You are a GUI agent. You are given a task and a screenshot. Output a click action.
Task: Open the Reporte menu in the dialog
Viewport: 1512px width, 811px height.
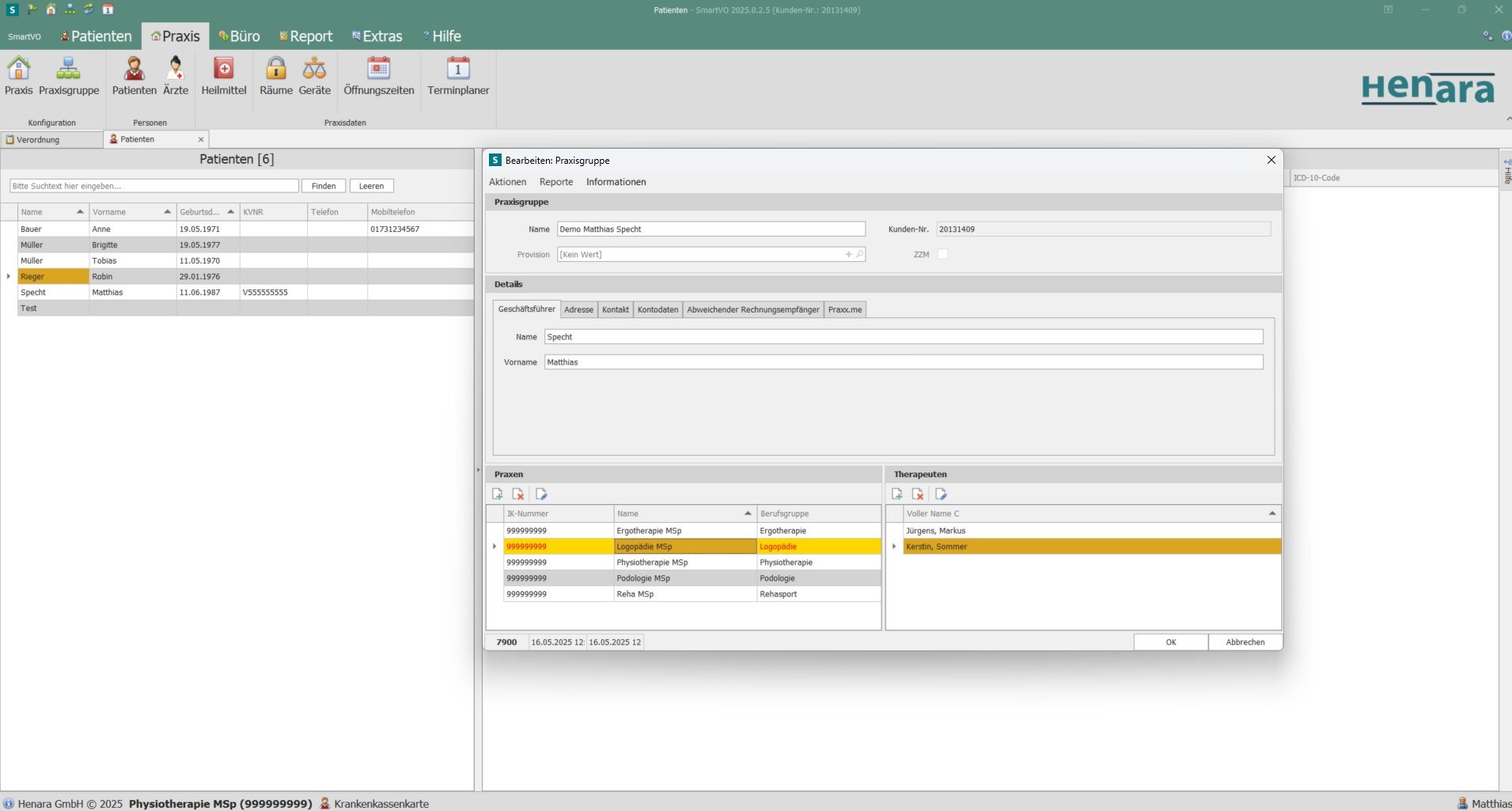click(555, 182)
